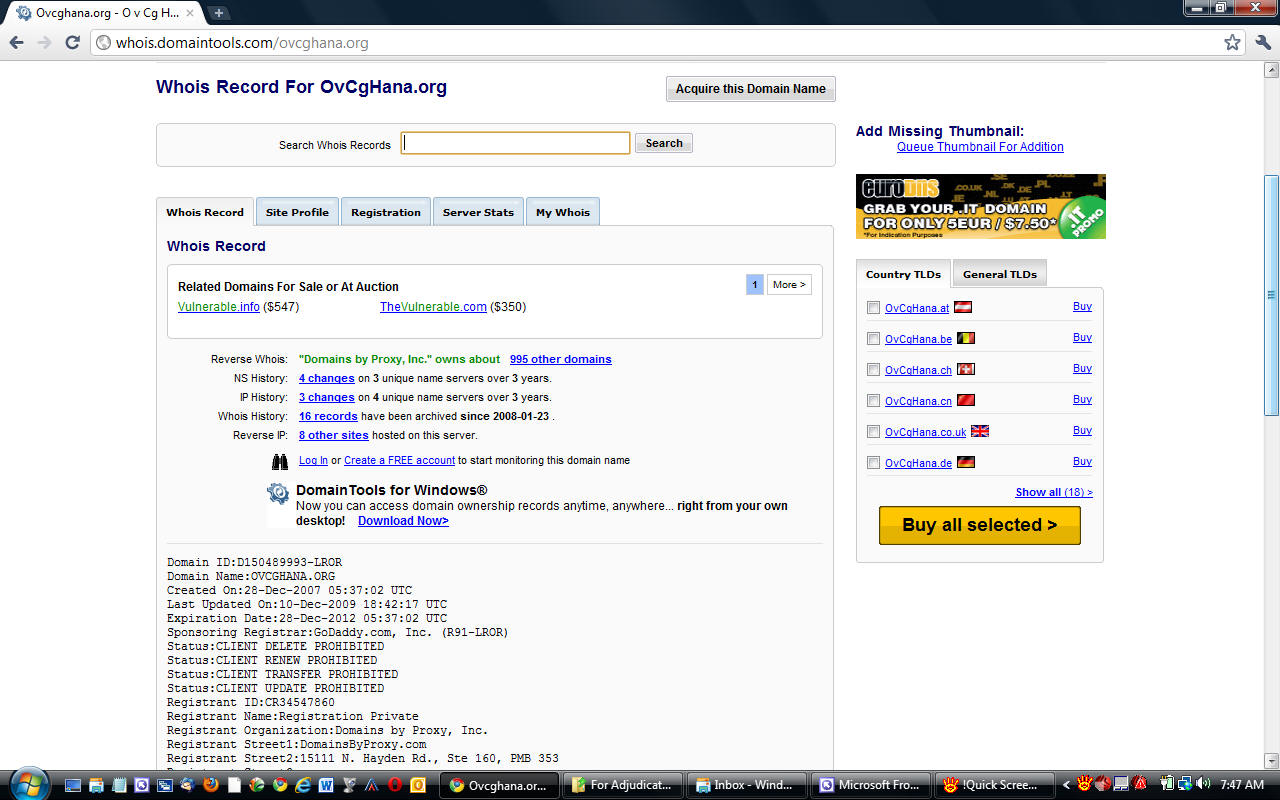This screenshot has height=800, width=1280.
Task: Click the Acquire this Domain Name button
Action: coord(751,89)
